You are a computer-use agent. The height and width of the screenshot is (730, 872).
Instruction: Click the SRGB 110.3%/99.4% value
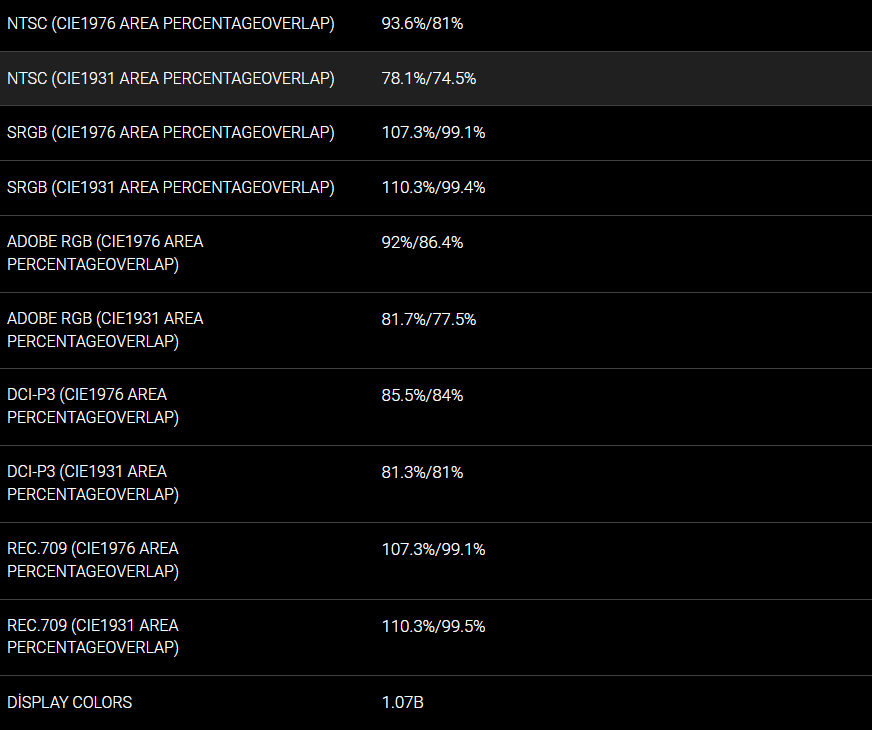click(433, 187)
